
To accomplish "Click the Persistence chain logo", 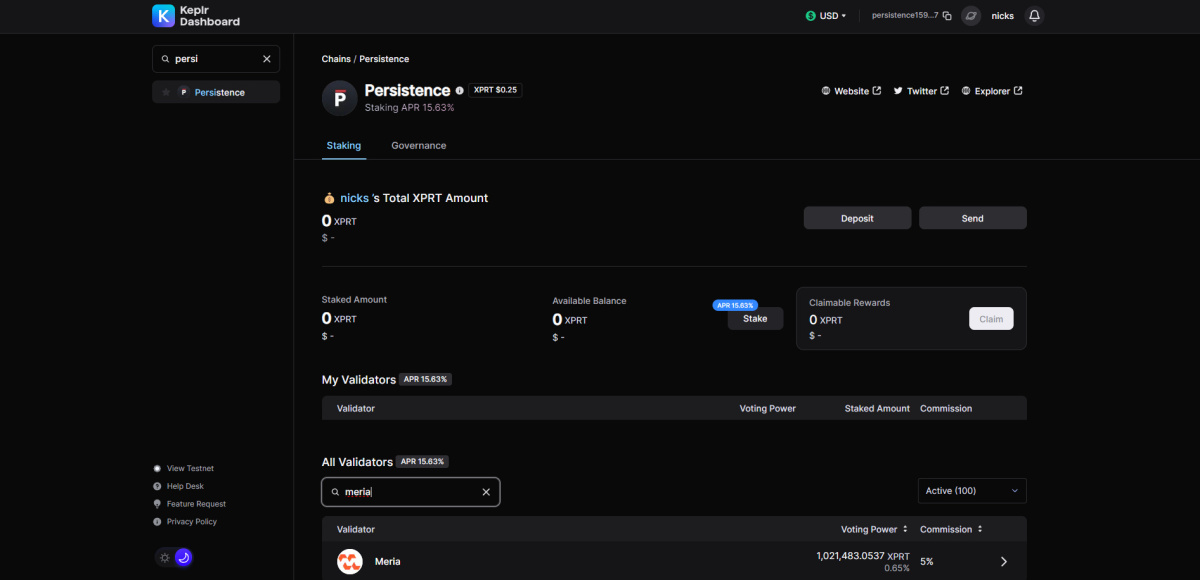I will point(340,98).
